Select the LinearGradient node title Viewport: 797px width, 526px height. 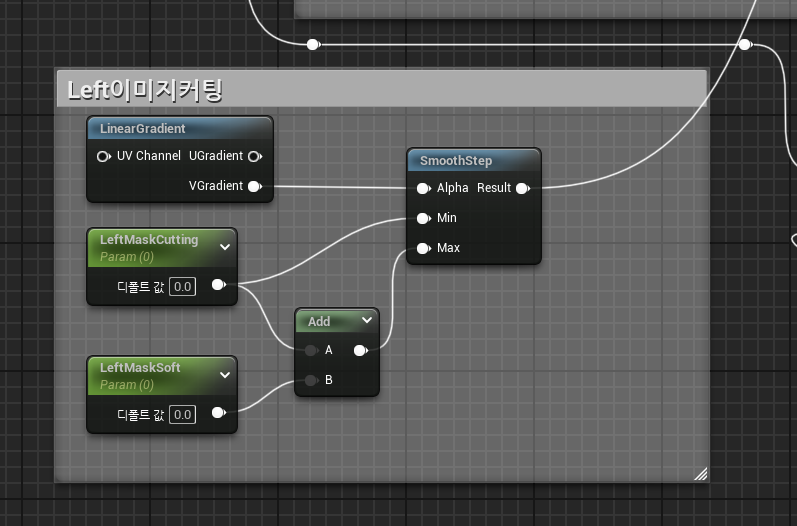point(143,129)
